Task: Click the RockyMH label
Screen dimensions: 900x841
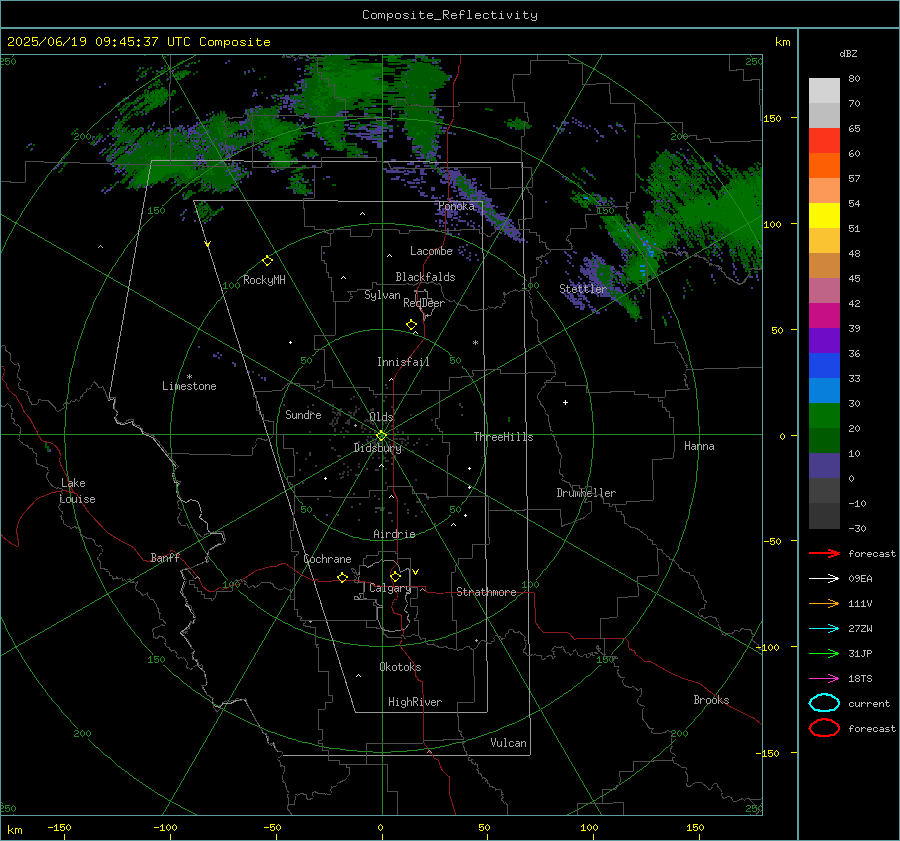Action: pos(264,280)
